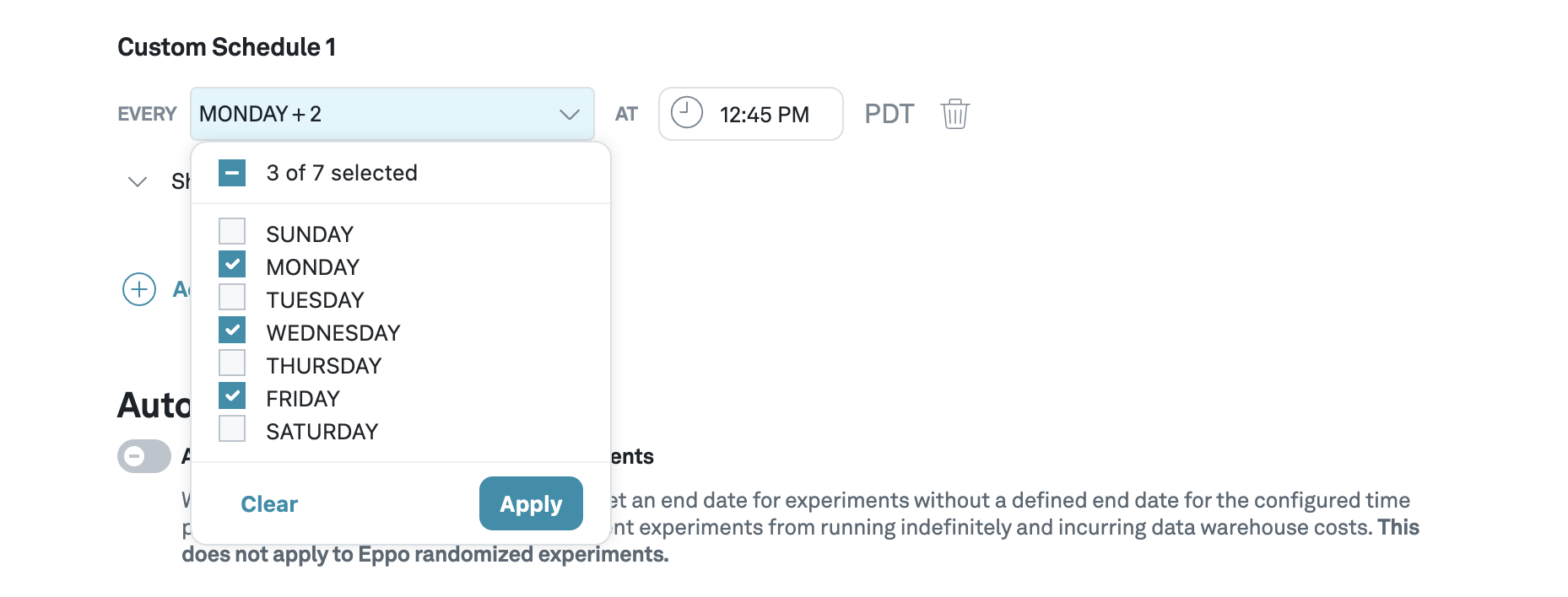Edit the 12:45 PM time field
Image resolution: width=1568 pixels, height=597 pixels.
[x=764, y=114]
